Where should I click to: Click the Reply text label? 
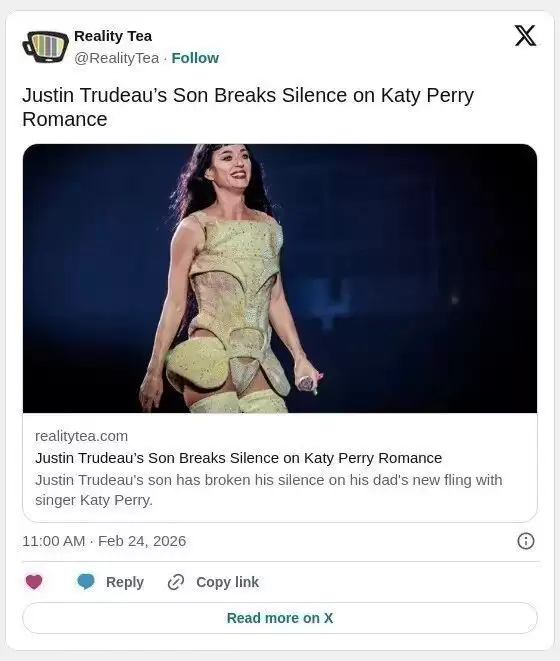click(125, 582)
